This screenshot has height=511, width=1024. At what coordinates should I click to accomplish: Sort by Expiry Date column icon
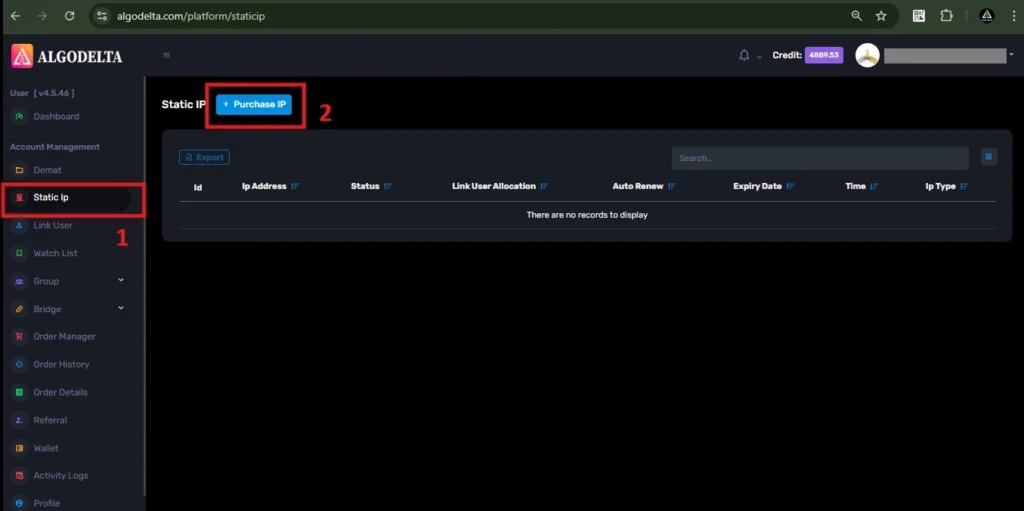(790, 187)
